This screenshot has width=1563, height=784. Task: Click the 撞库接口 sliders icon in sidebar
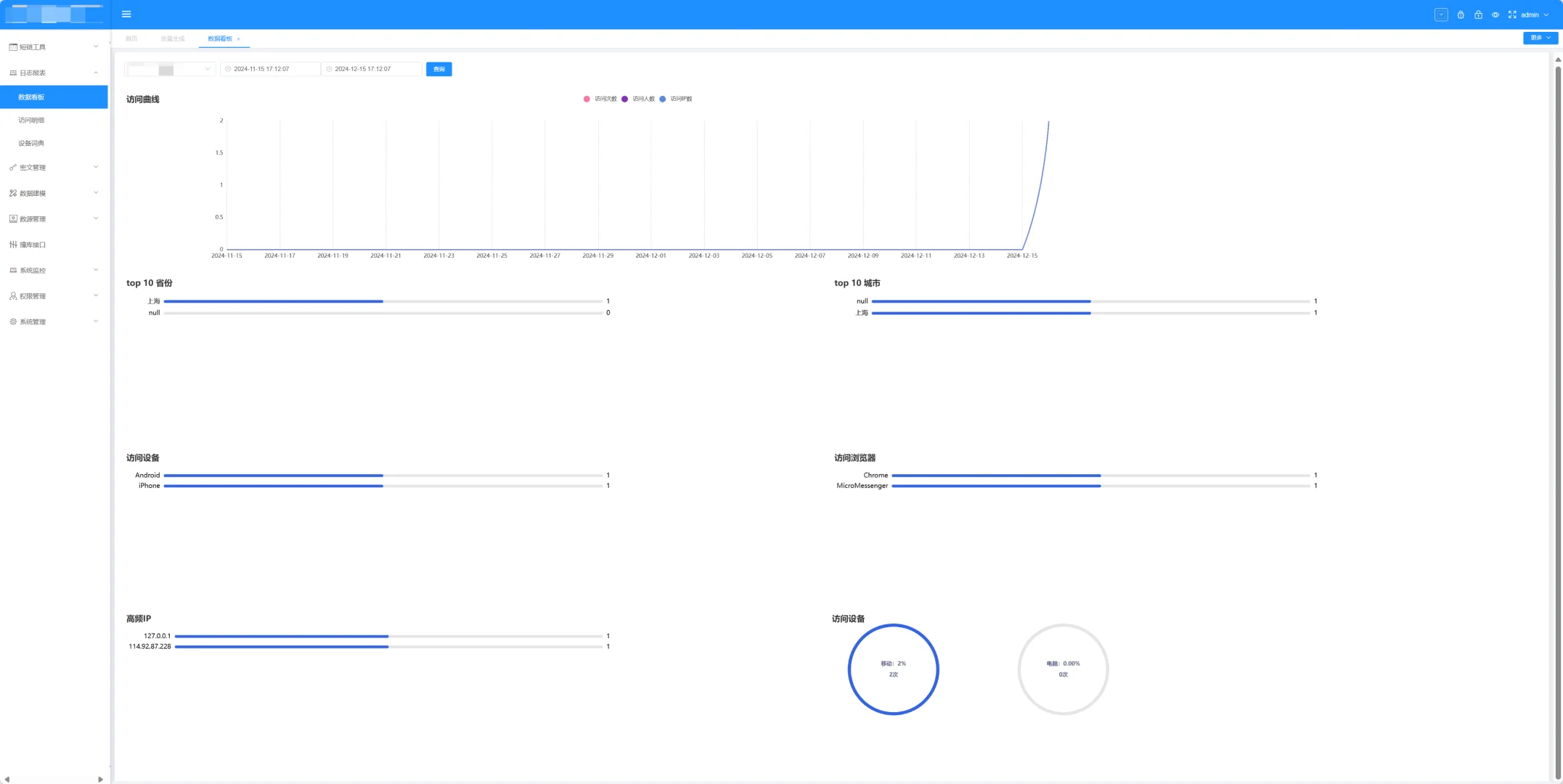pos(13,245)
